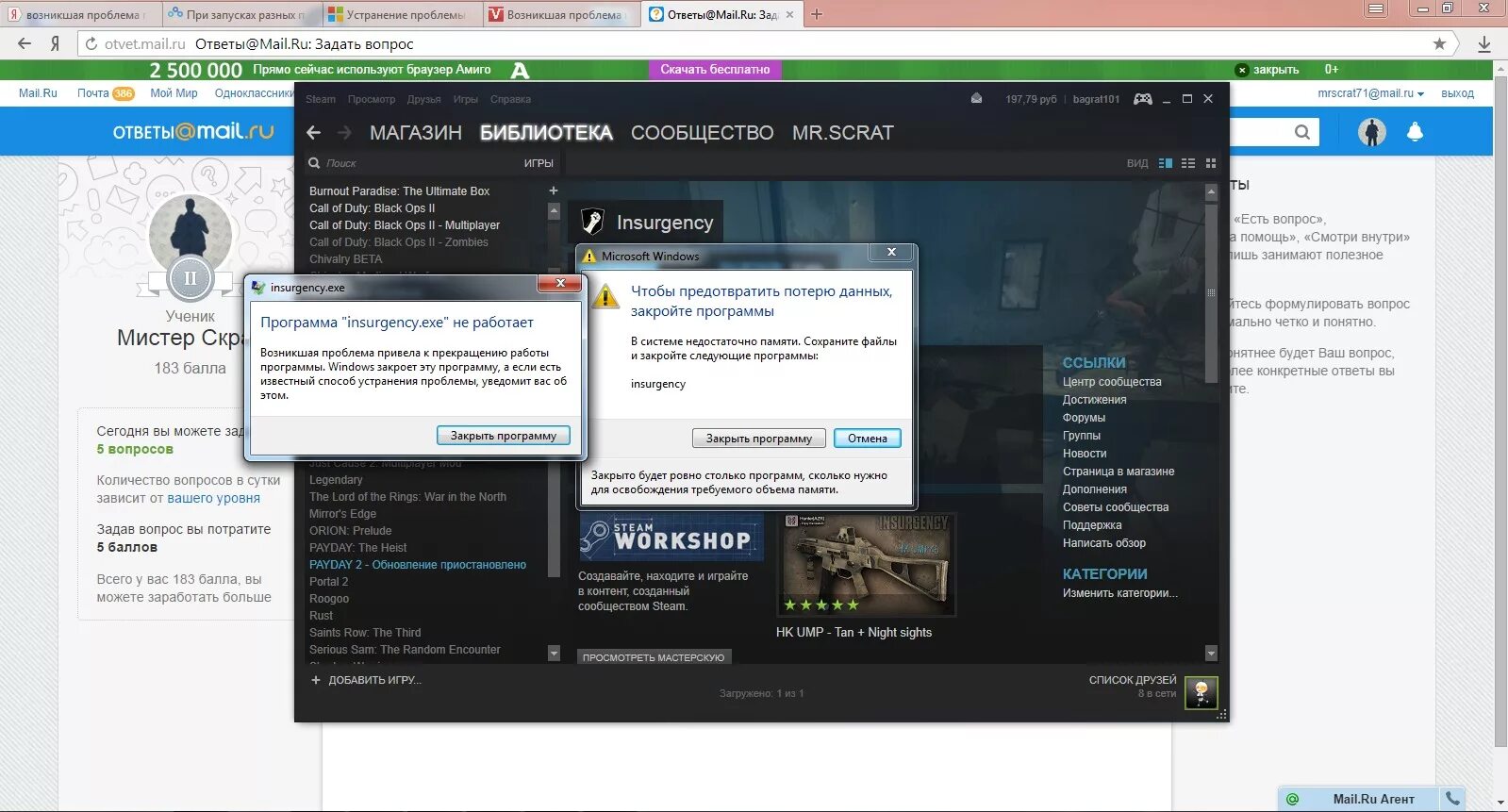Select PAYDAY 2 in game list
1508x812 pixels.
pos(418,565)
